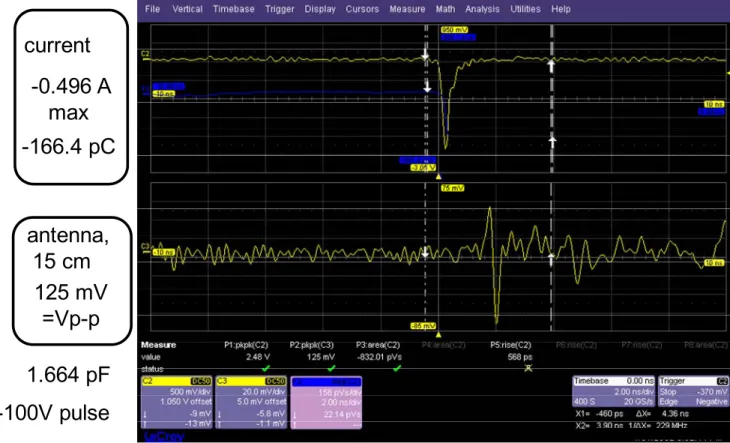730x443 pixels.
Task: Click the Measure table row label
Action: tap(158, 345)
